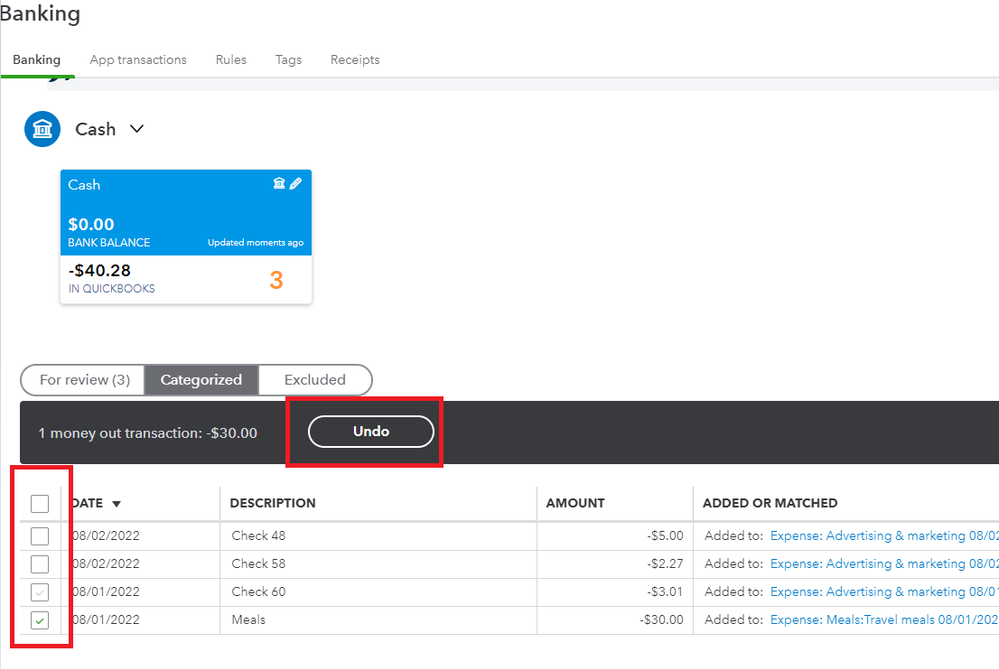Open the Tags tab
The height and width of the screenshot is (669, 999).
[288, 60]
